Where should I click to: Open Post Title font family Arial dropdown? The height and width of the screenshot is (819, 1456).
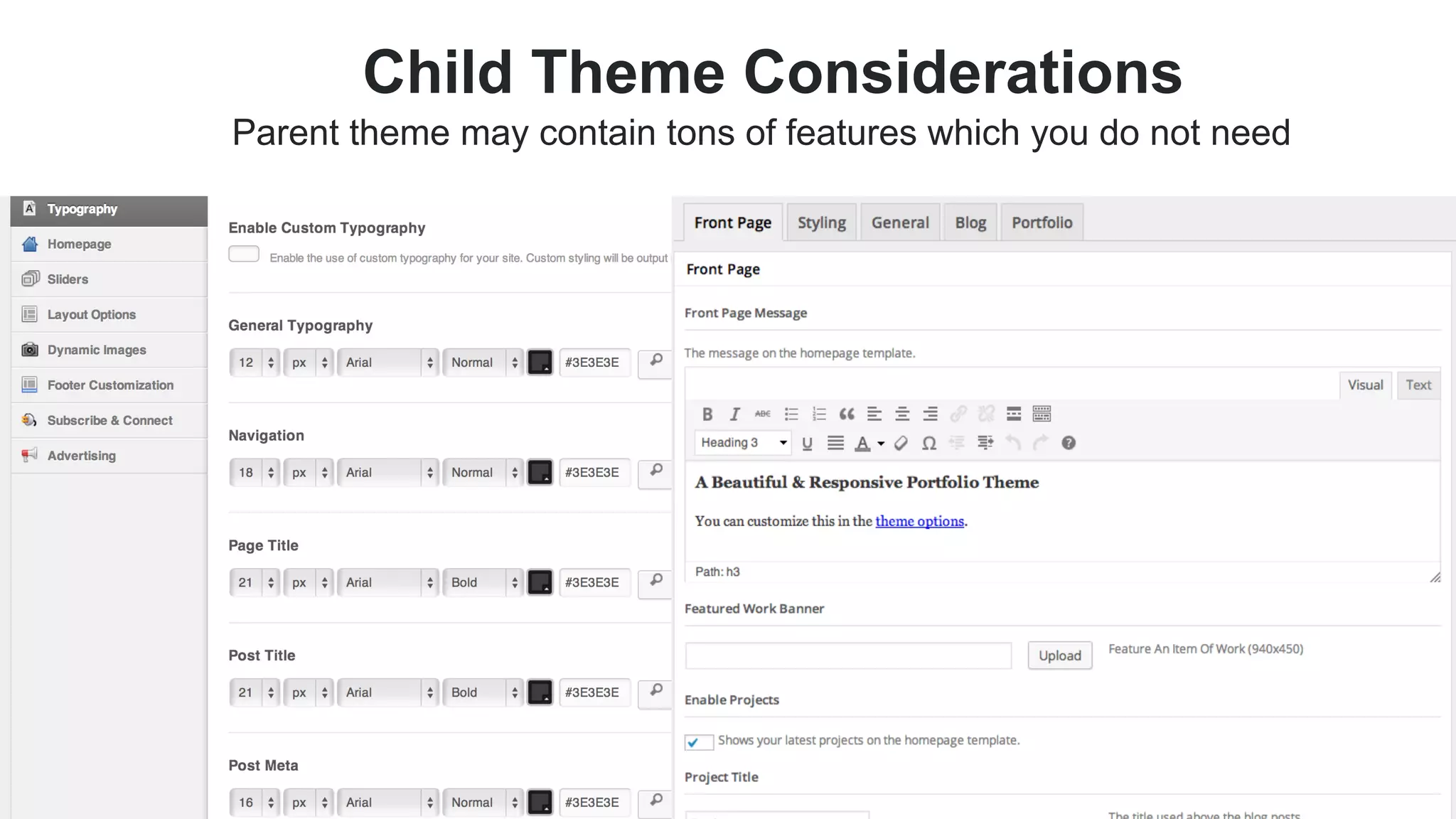[x=387, y=692]
